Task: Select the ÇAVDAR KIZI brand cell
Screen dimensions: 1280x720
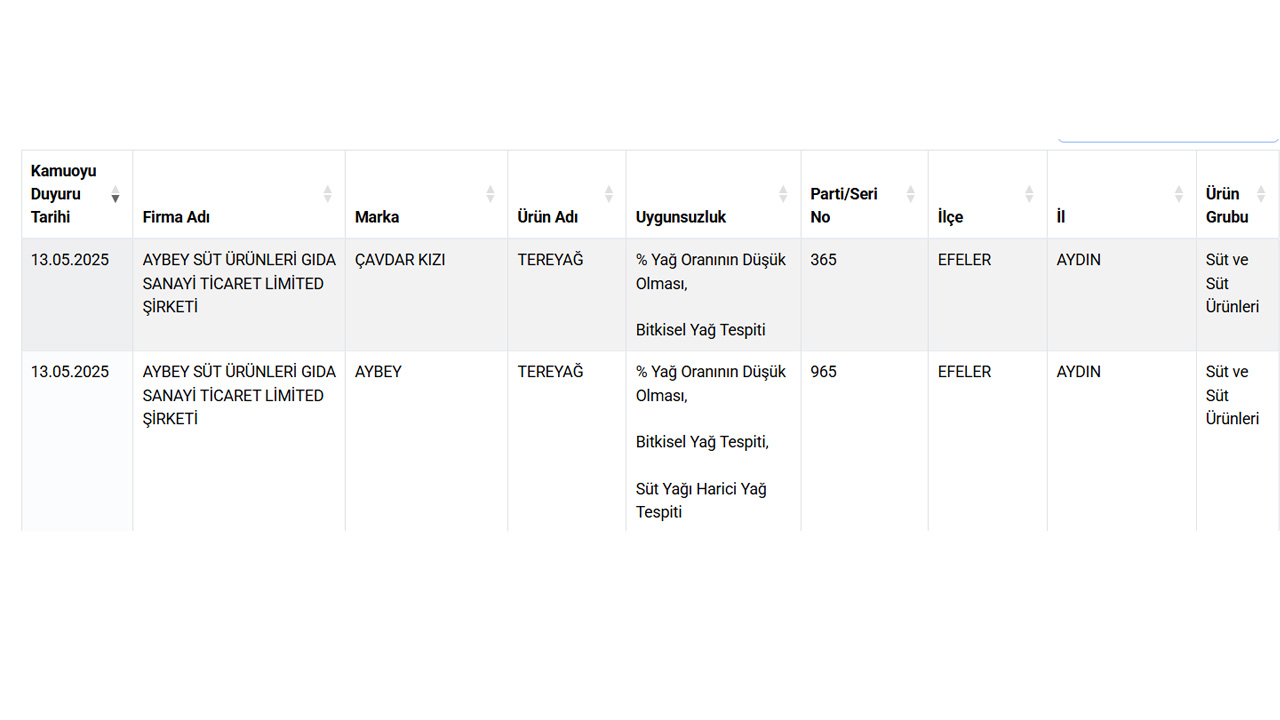Action: pos(400,260)
